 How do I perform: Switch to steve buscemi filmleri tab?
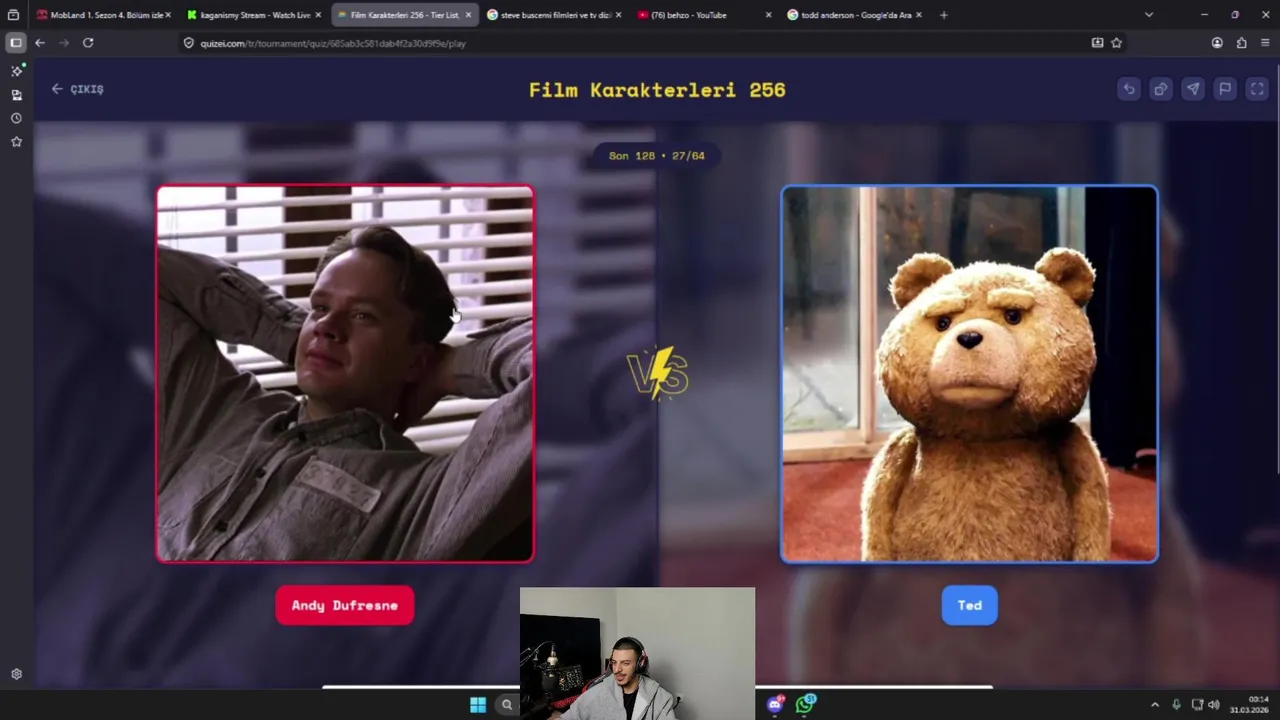point(554,15)
